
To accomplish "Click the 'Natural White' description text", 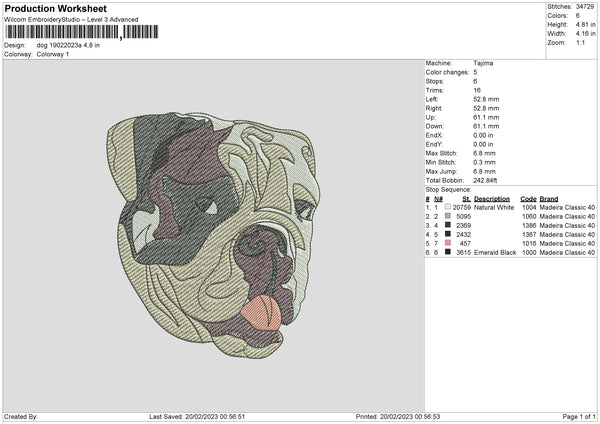I will coord(494,207).
